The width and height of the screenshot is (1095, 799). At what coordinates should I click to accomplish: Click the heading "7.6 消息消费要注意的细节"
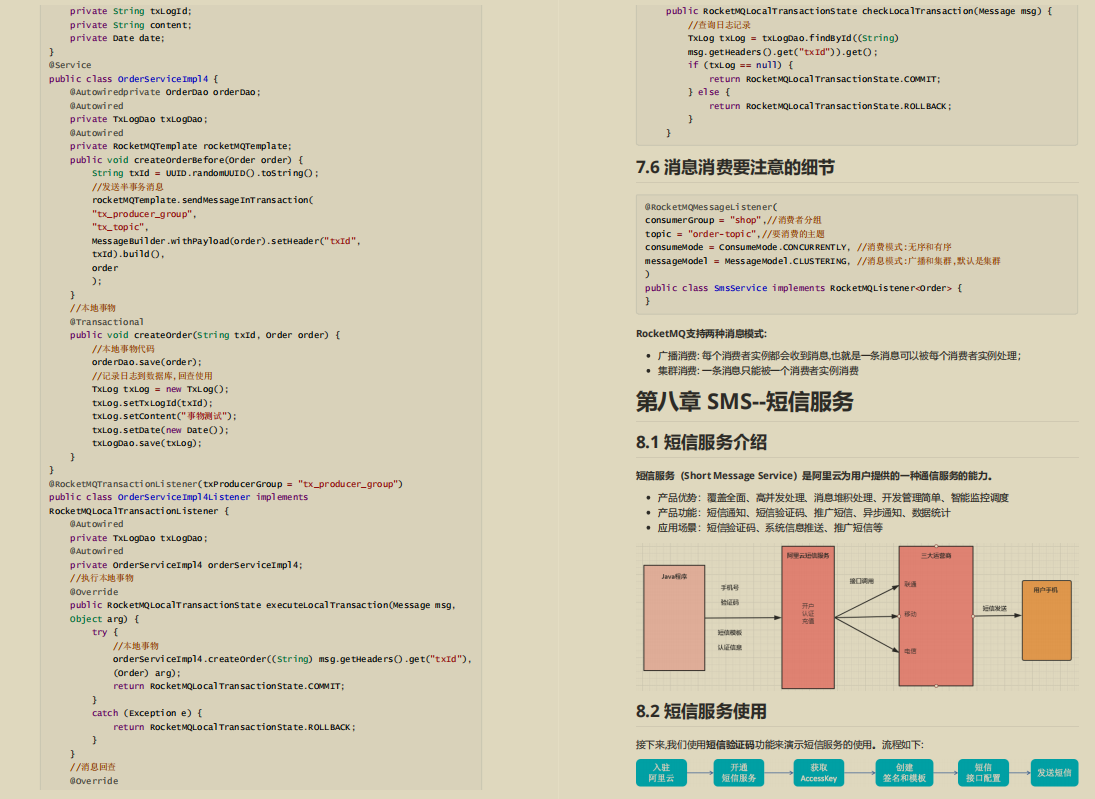[x=735, y=168]
